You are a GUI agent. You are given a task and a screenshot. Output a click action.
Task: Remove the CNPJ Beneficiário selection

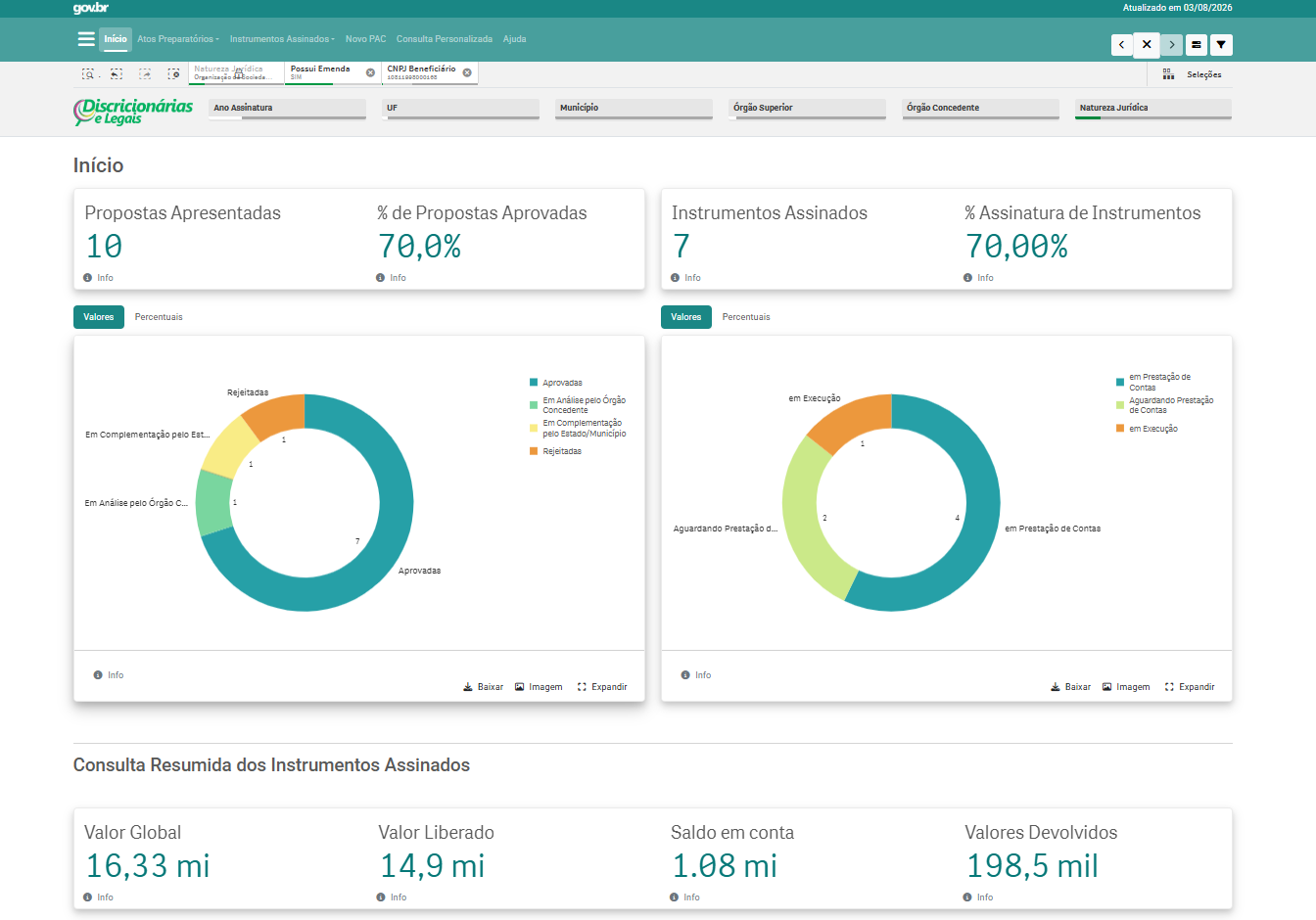point(467,72)
